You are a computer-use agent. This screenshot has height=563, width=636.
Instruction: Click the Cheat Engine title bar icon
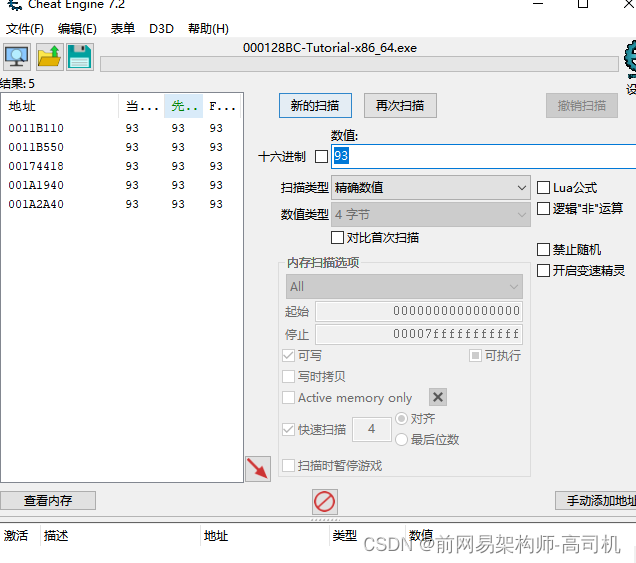coord(15,5)
